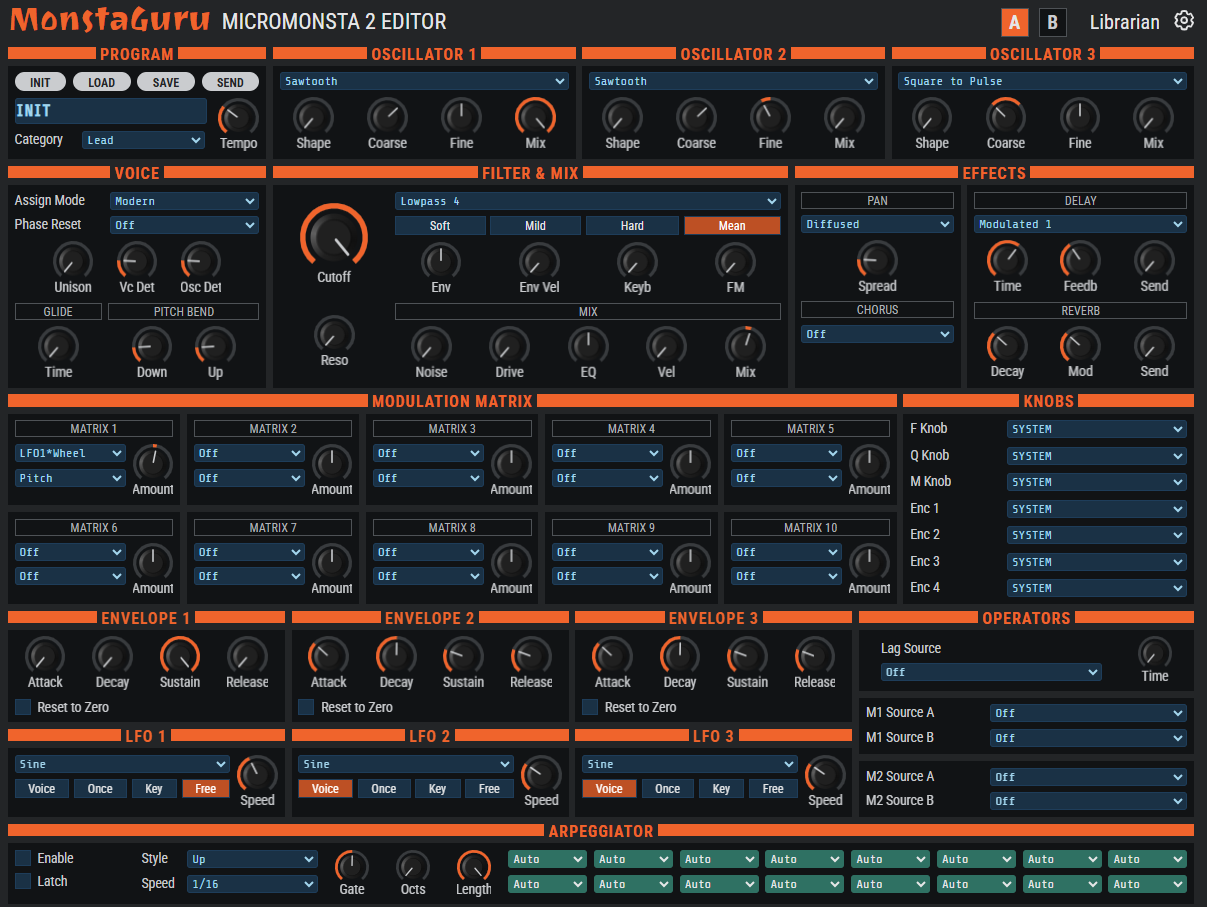This screenshot has width=1207, height=907.
Task: Click the LOAD program button
Action: [x=102, y=82]
